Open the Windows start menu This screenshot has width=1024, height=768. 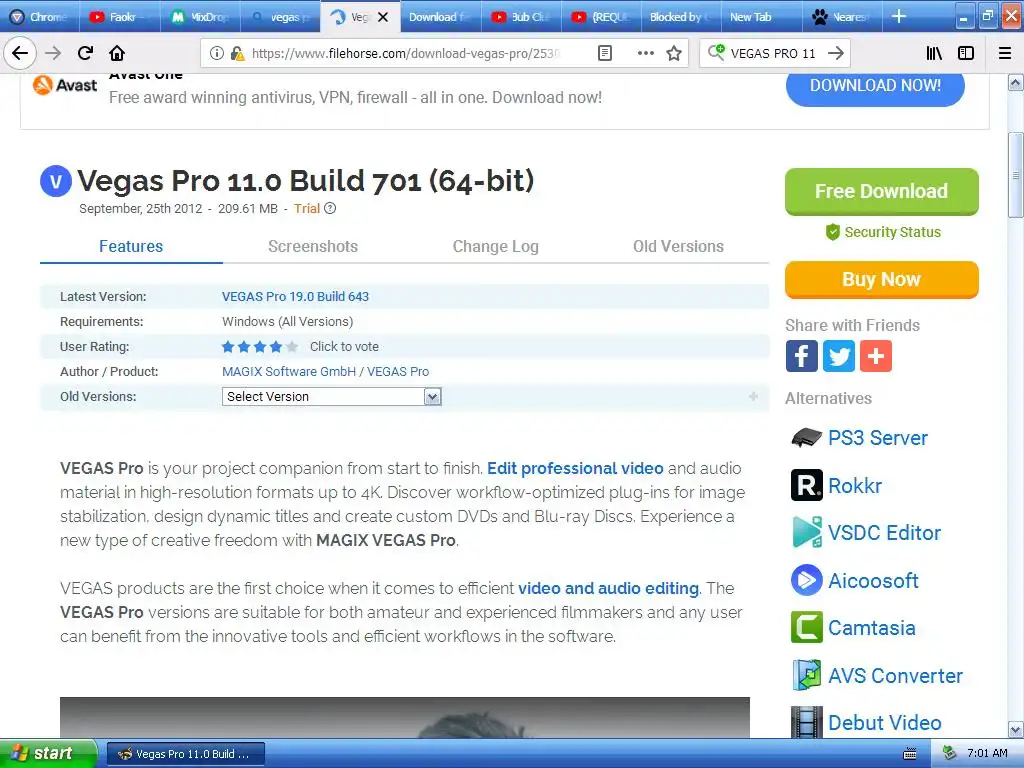tap(48, 754)
